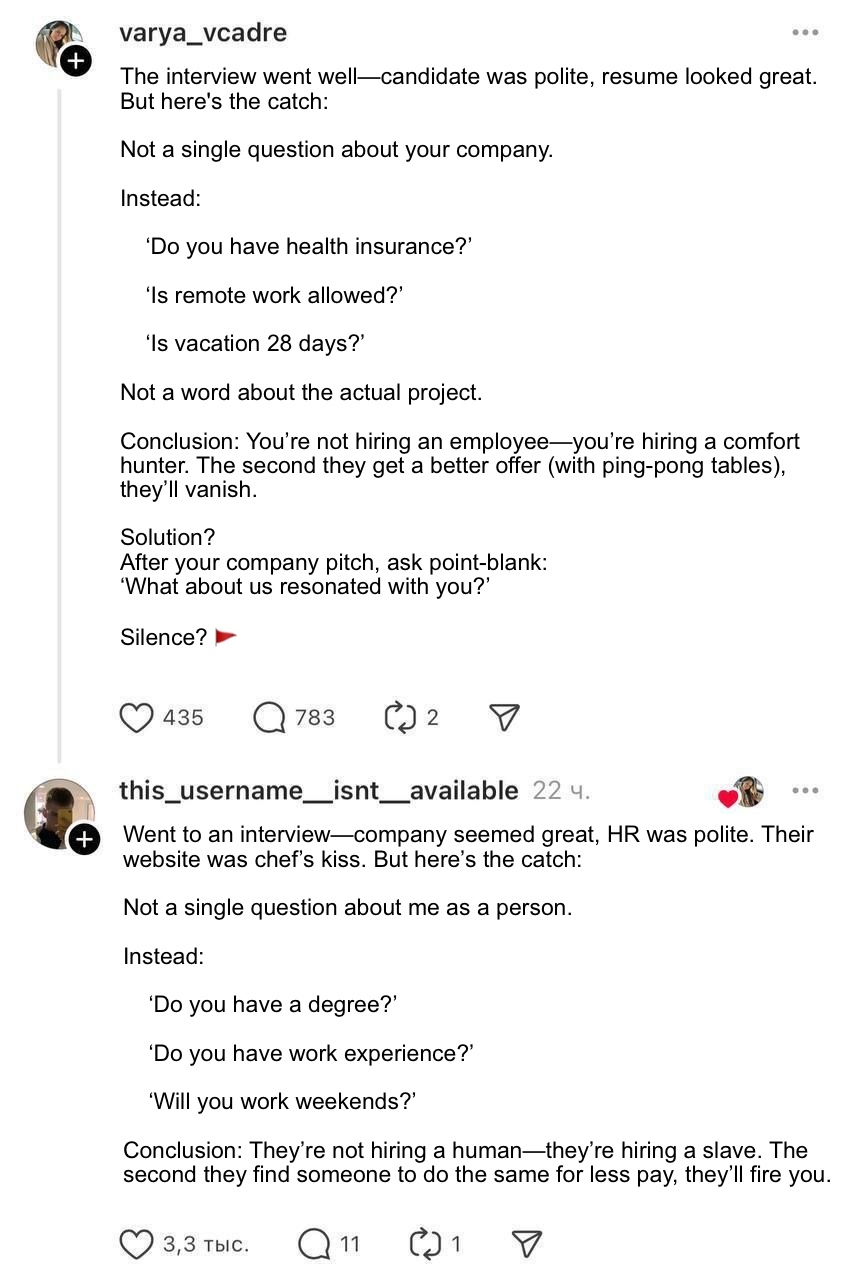Screen dimensions: 851x1280
Task: Open this_username__isnt__available profile from the username
Action: point(319,791)
